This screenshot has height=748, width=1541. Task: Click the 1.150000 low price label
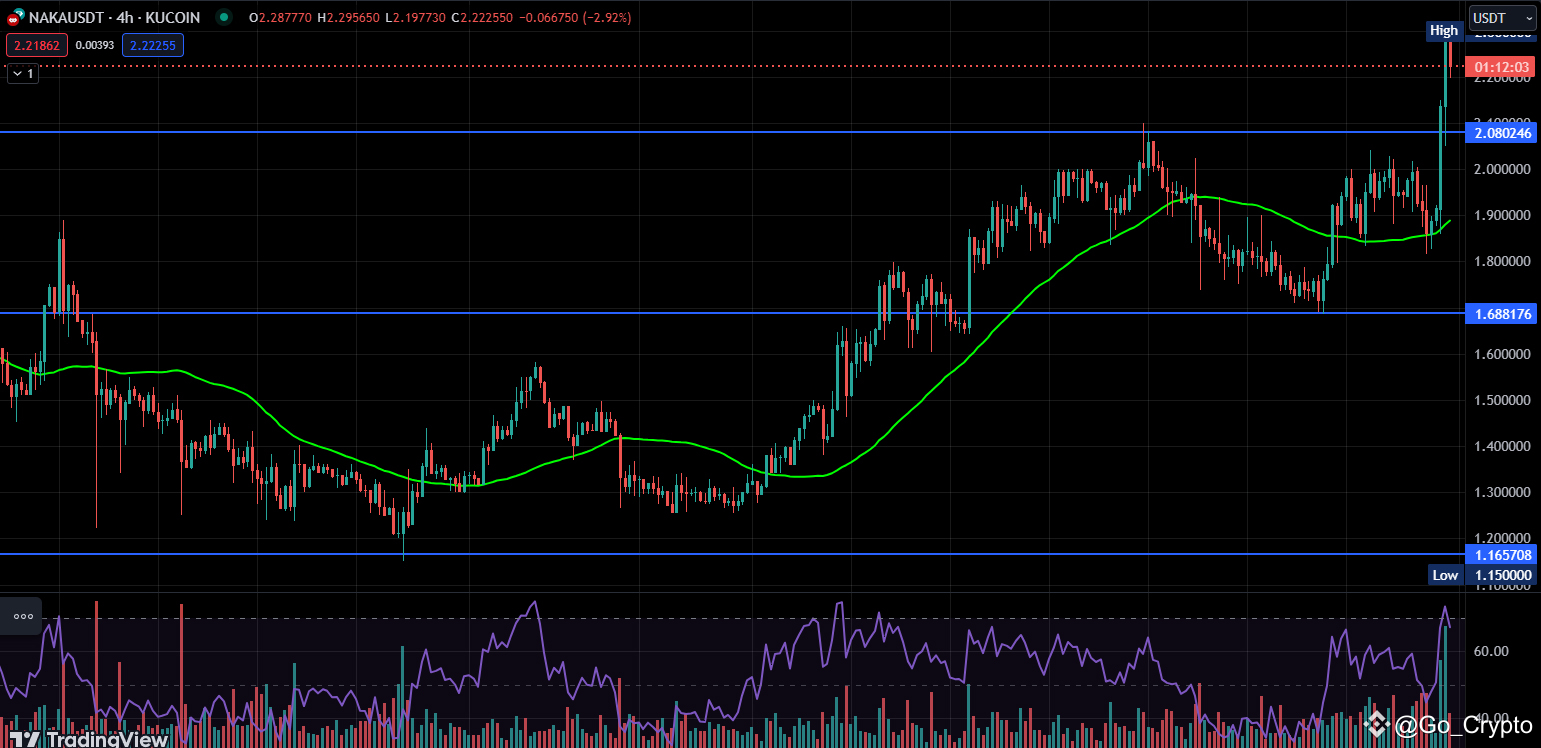point(1500,575)
